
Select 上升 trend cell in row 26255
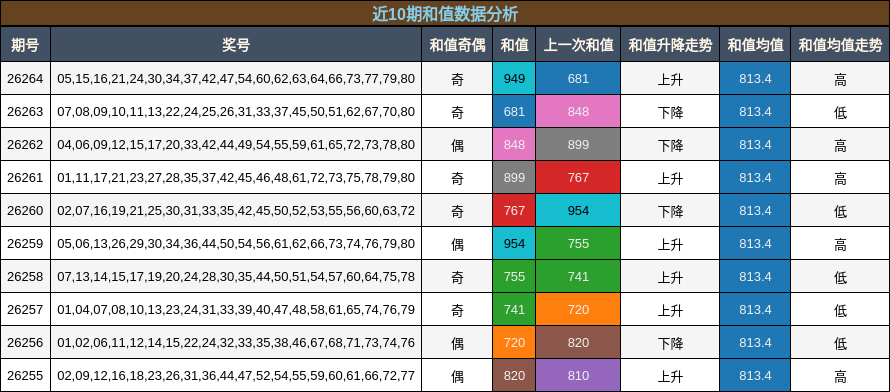pos(670,376)
